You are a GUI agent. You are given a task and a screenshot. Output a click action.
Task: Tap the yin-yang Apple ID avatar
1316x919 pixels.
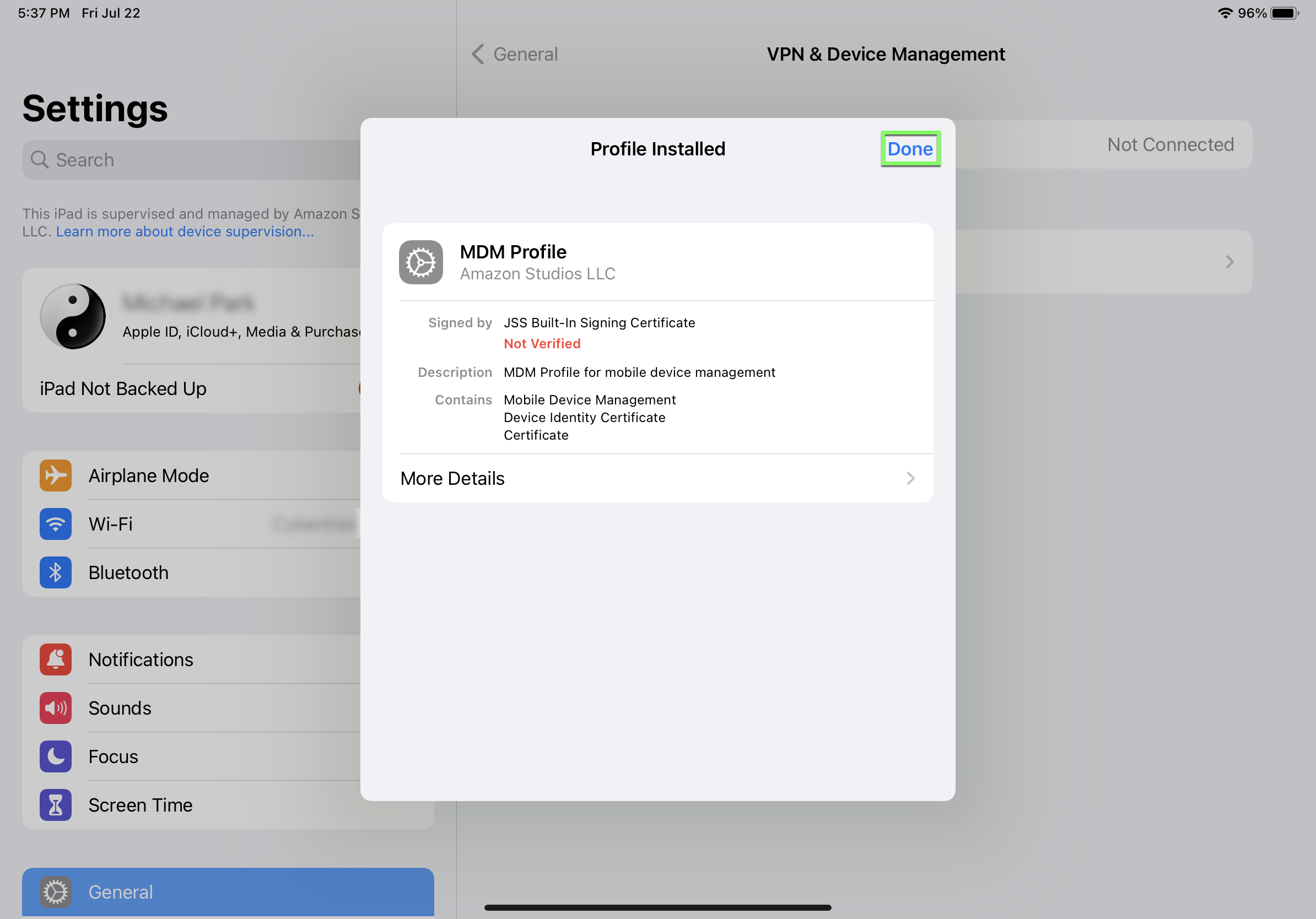73,316
